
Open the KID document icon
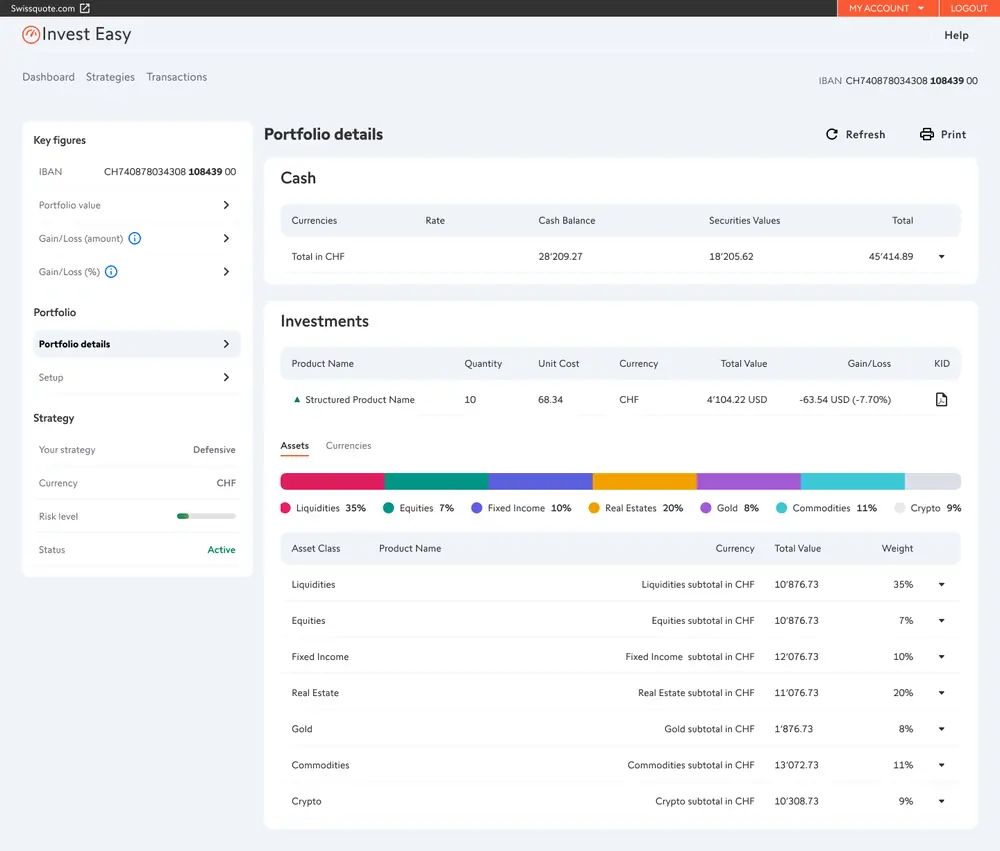click(941, 399)
